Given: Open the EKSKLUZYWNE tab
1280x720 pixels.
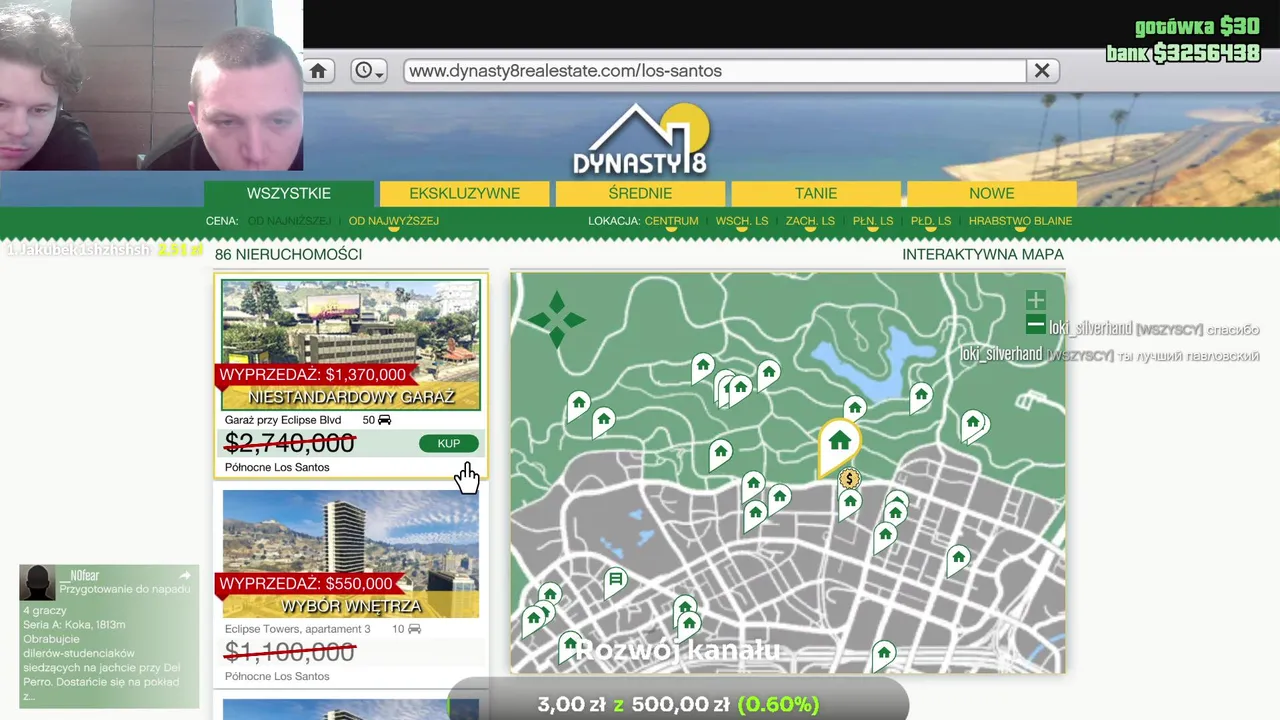Looking at the screenshot, I should click(465, 194).
